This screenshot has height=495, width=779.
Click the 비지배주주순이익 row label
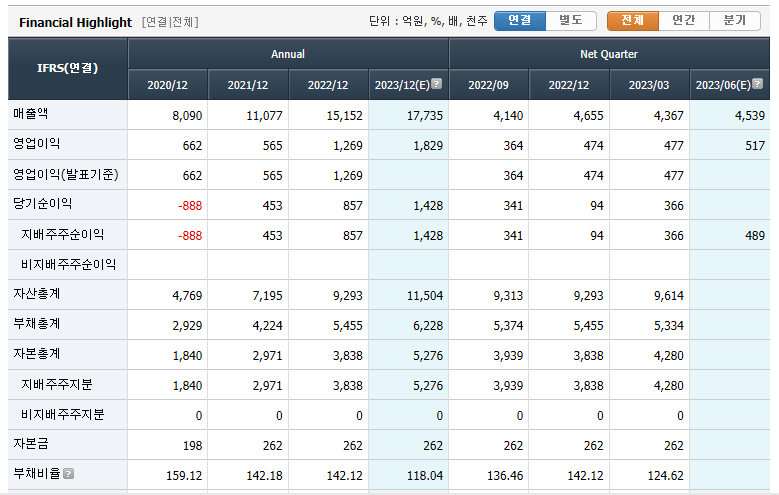tap(69, 264)
